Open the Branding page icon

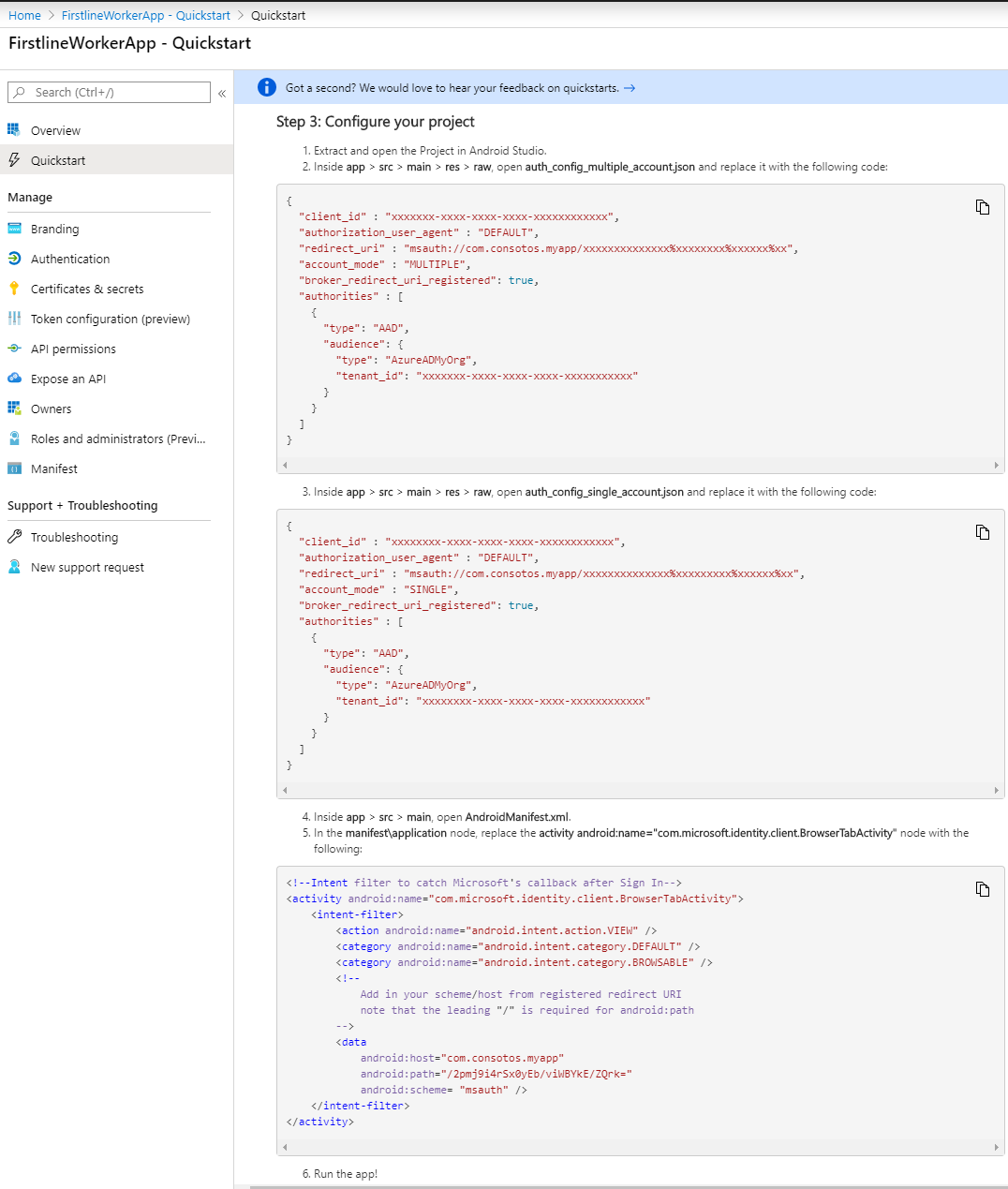[x=14, y=229]
